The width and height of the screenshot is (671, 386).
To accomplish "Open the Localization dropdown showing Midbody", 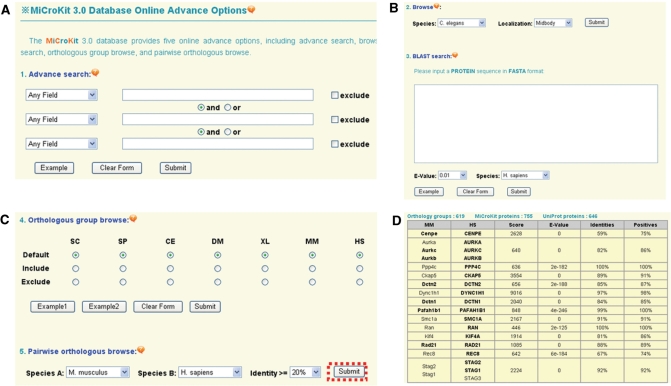I will coord(553,23).
